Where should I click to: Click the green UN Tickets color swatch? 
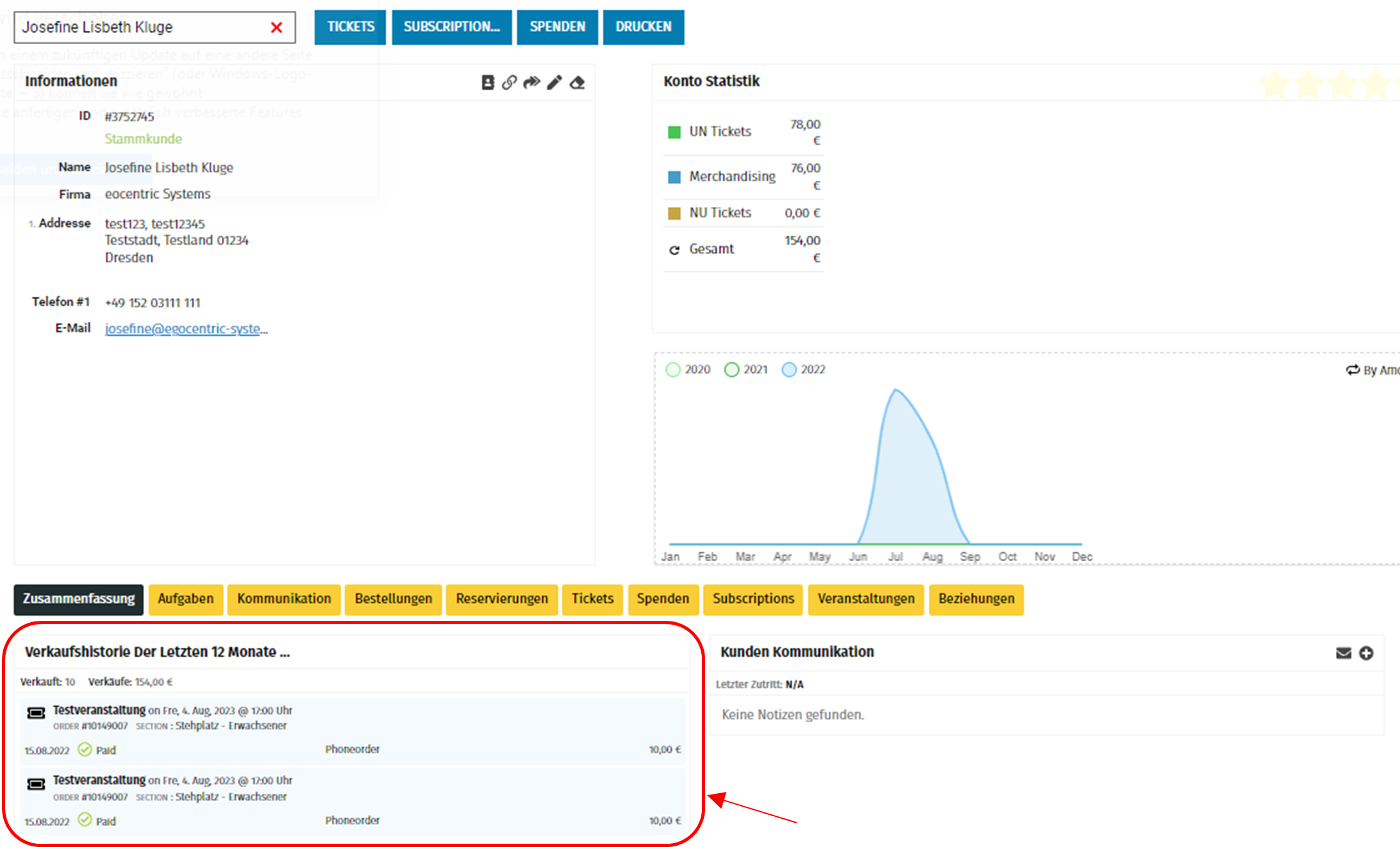coord(674,132)
